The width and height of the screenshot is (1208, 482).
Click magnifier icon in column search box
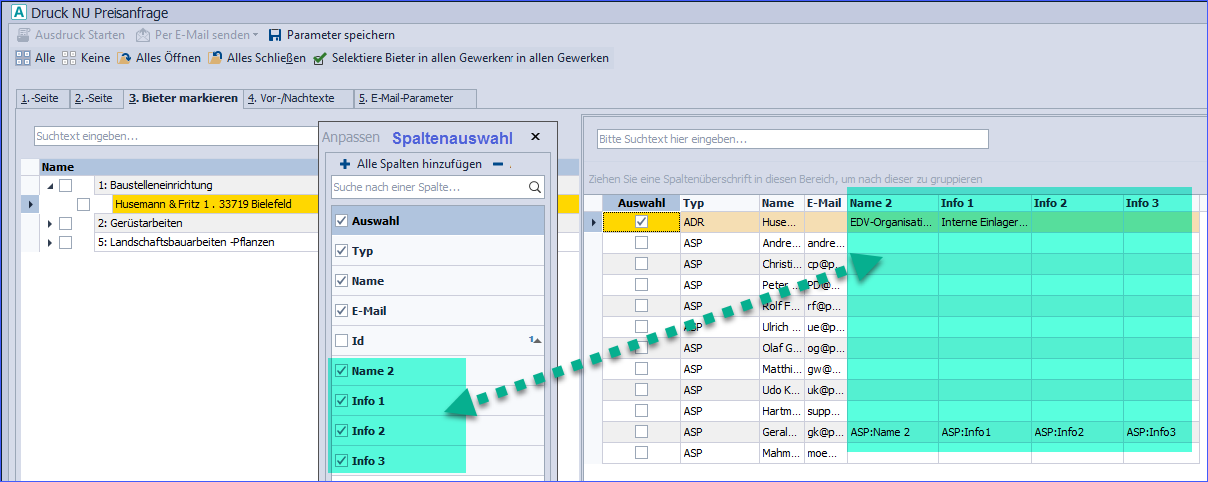535,187
